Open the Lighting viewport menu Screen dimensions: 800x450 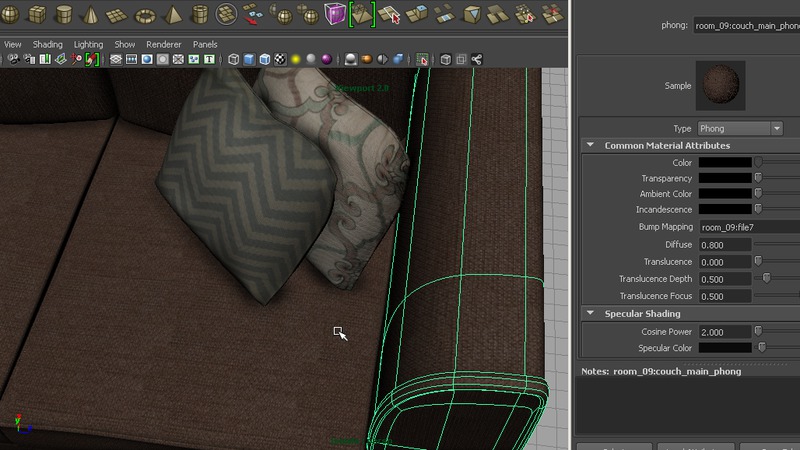[x=88, y=45]
